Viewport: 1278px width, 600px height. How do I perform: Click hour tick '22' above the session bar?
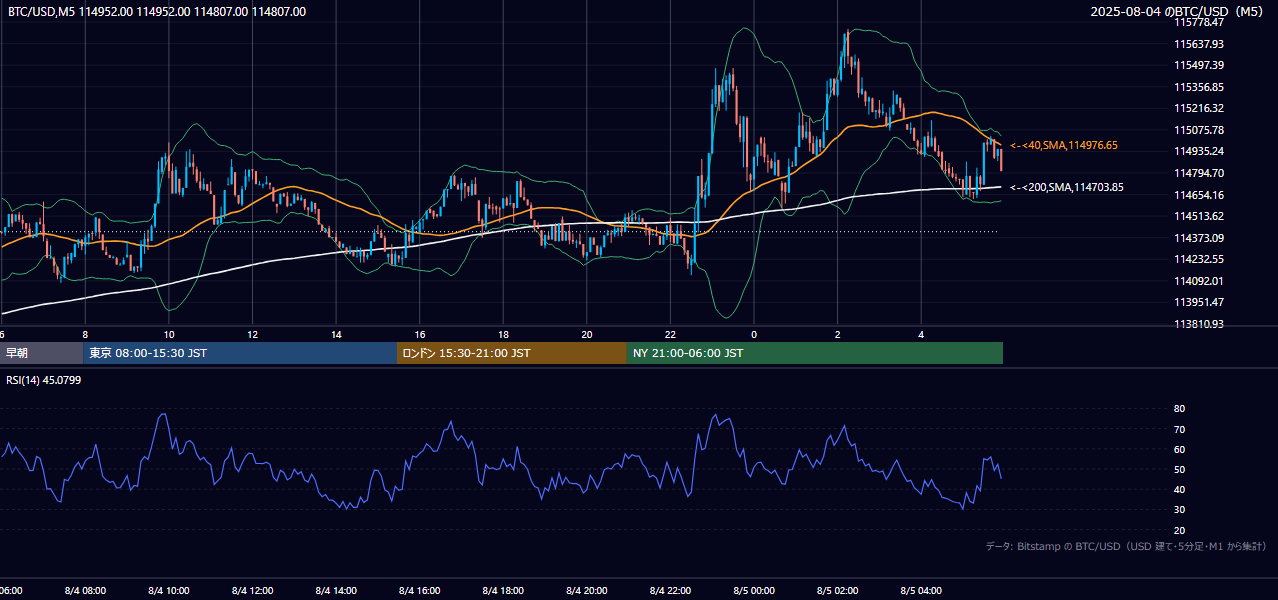pyautogui.click(x=671, y=334)
